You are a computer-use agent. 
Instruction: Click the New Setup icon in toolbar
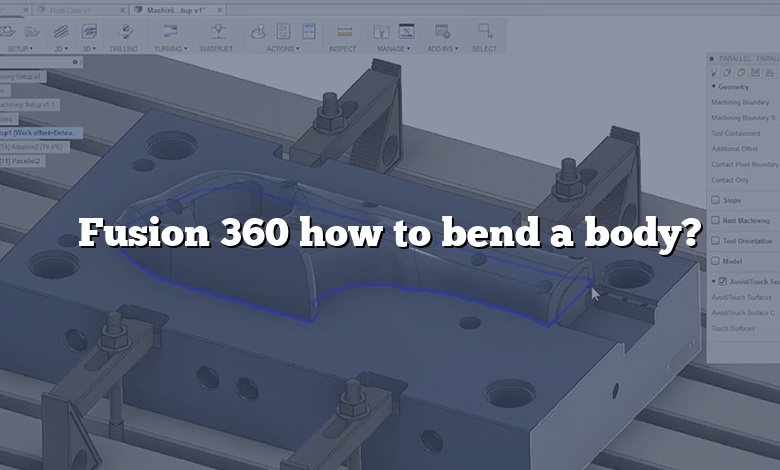click(7, 32)
